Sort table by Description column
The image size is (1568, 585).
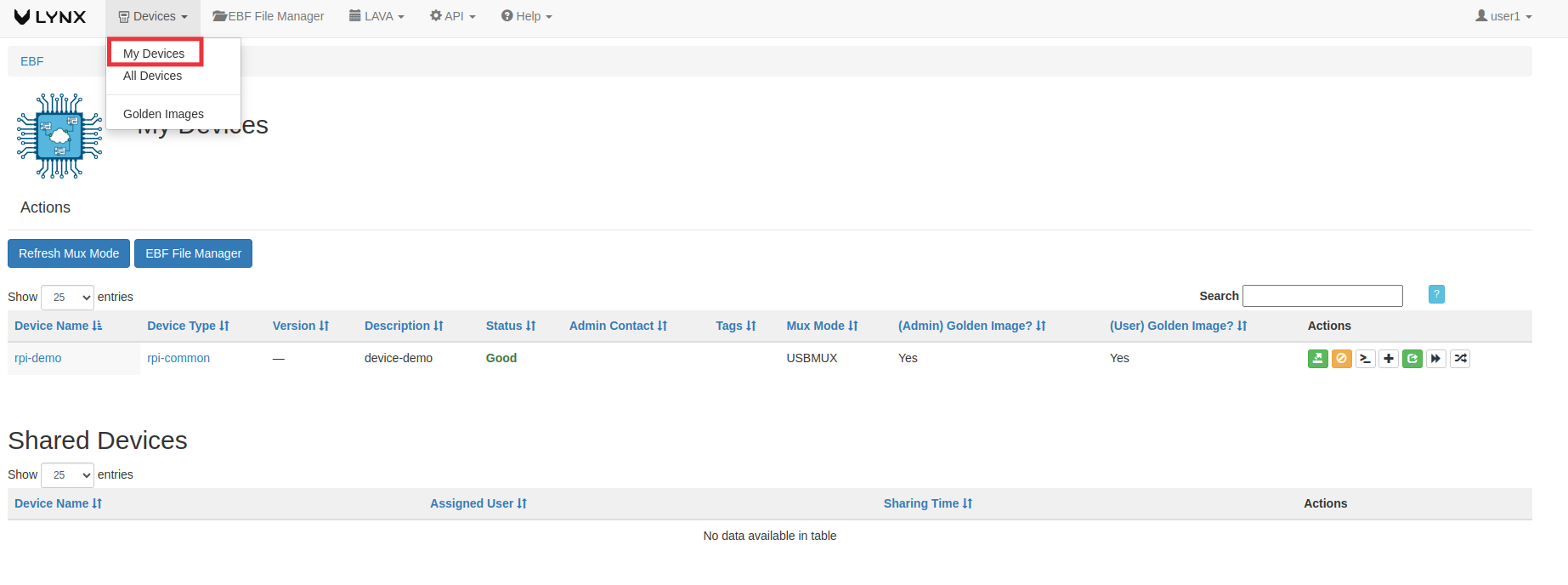[x=404, y=326]
